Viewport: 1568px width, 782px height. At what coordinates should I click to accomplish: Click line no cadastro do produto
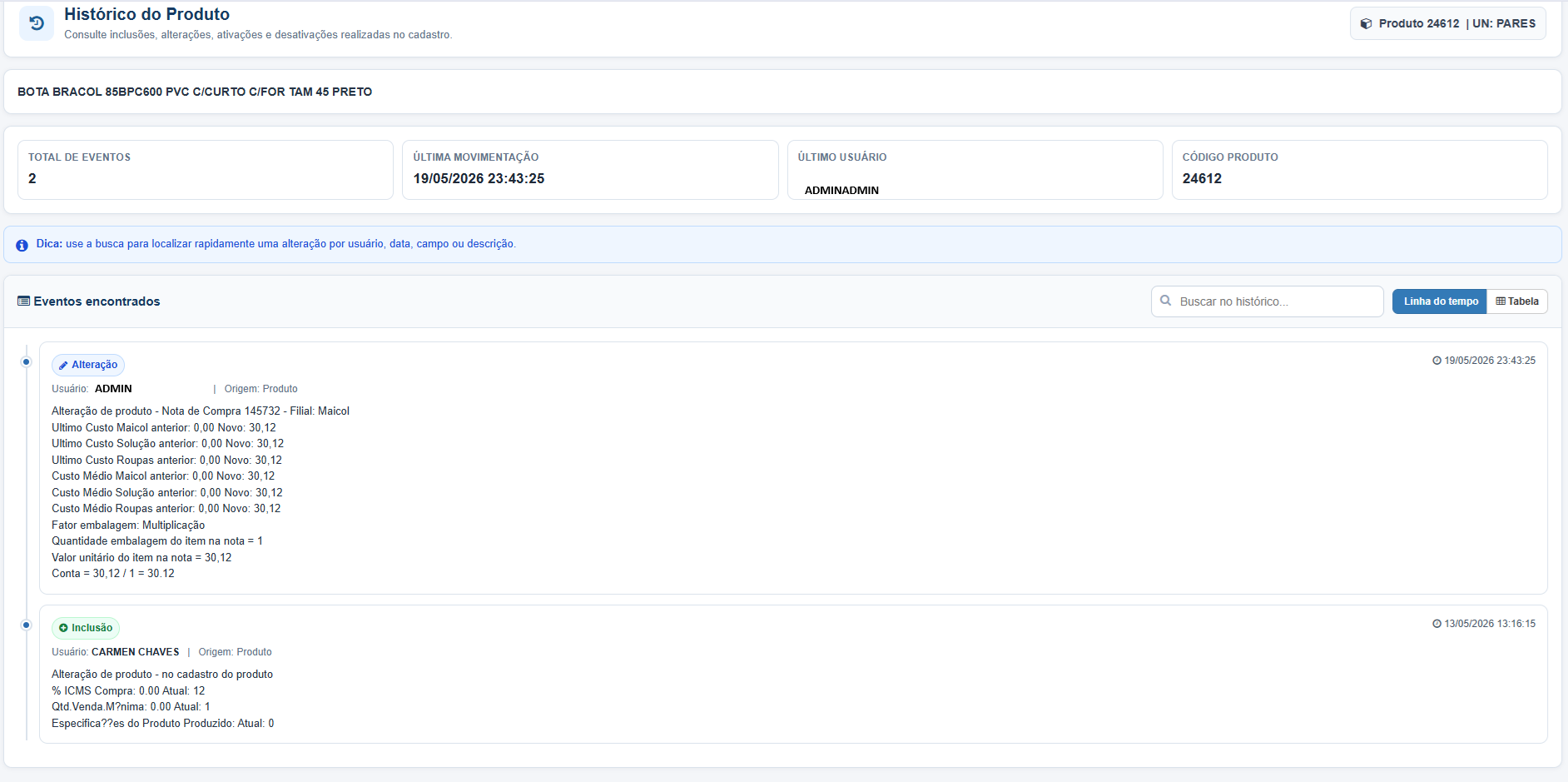(162, 675)
